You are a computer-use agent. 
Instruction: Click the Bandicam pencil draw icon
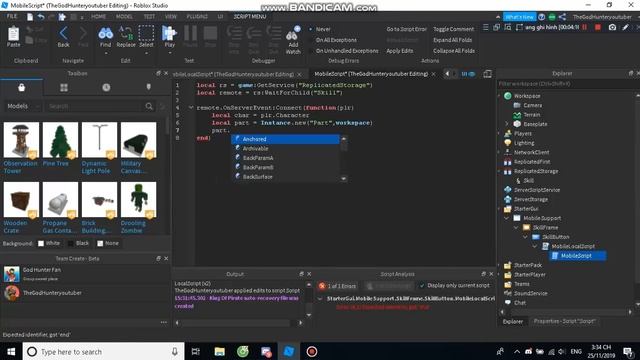point(625,27)
